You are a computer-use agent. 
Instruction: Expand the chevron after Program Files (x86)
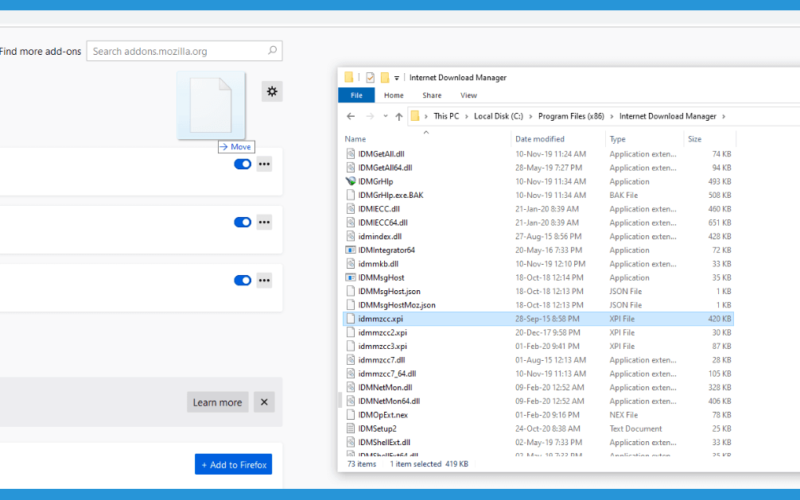(611, 116)
